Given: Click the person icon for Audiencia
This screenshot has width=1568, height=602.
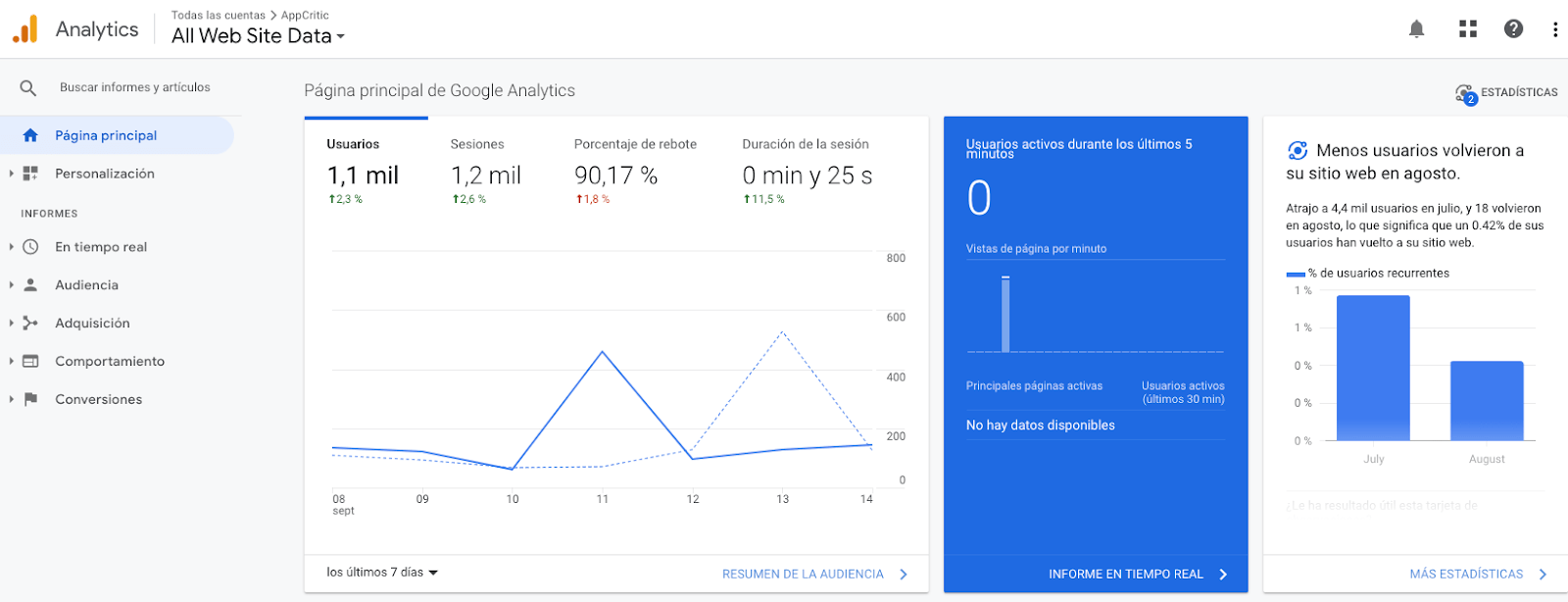Looking at the screenshot, I should pos(30,284).
